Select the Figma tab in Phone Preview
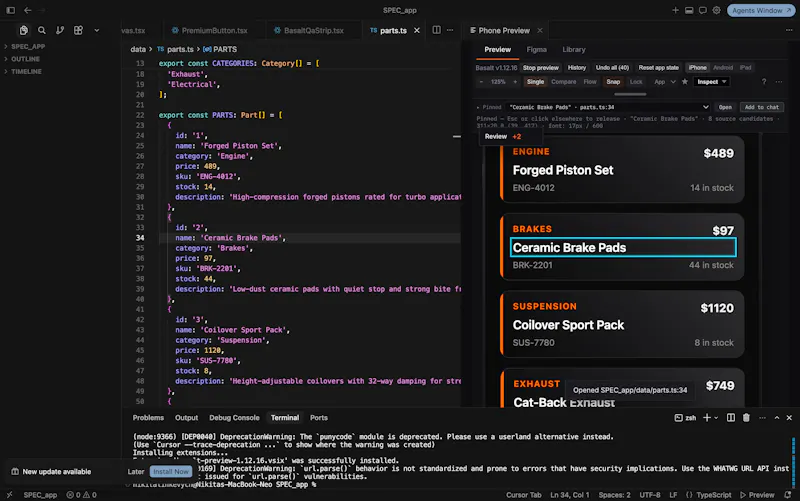 536,49
